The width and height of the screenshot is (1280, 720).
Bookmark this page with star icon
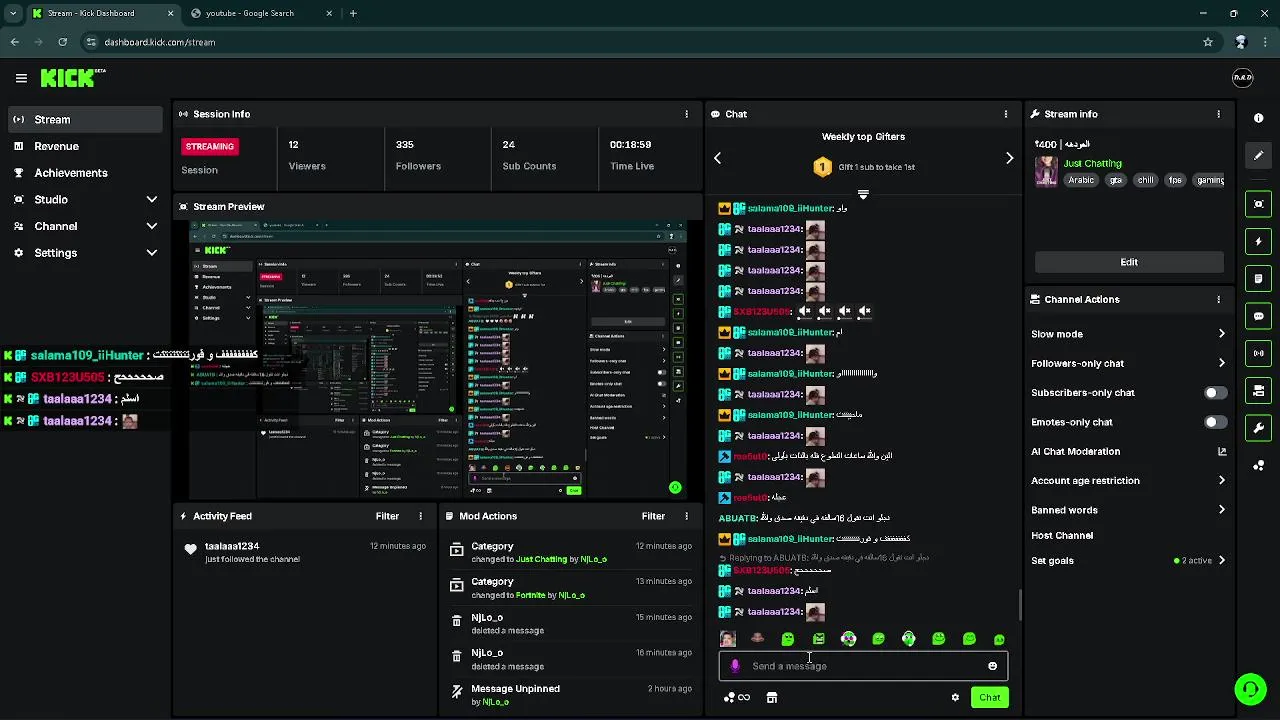click(1208, 42)
